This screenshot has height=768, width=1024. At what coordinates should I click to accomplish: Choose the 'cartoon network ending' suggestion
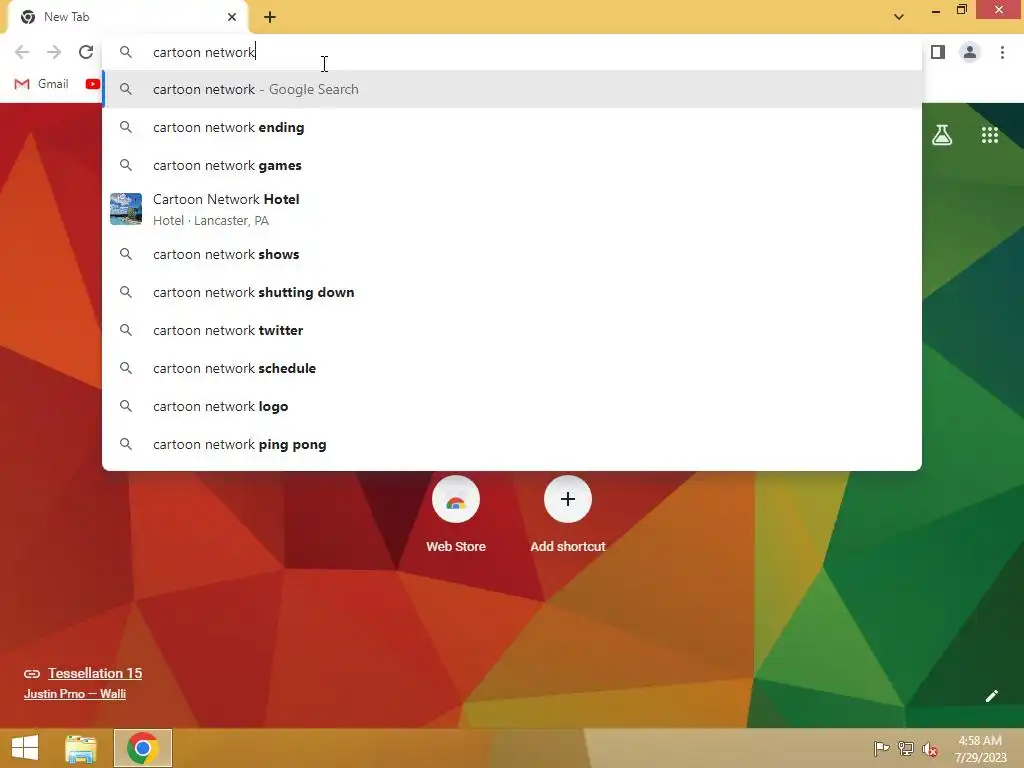512,127
